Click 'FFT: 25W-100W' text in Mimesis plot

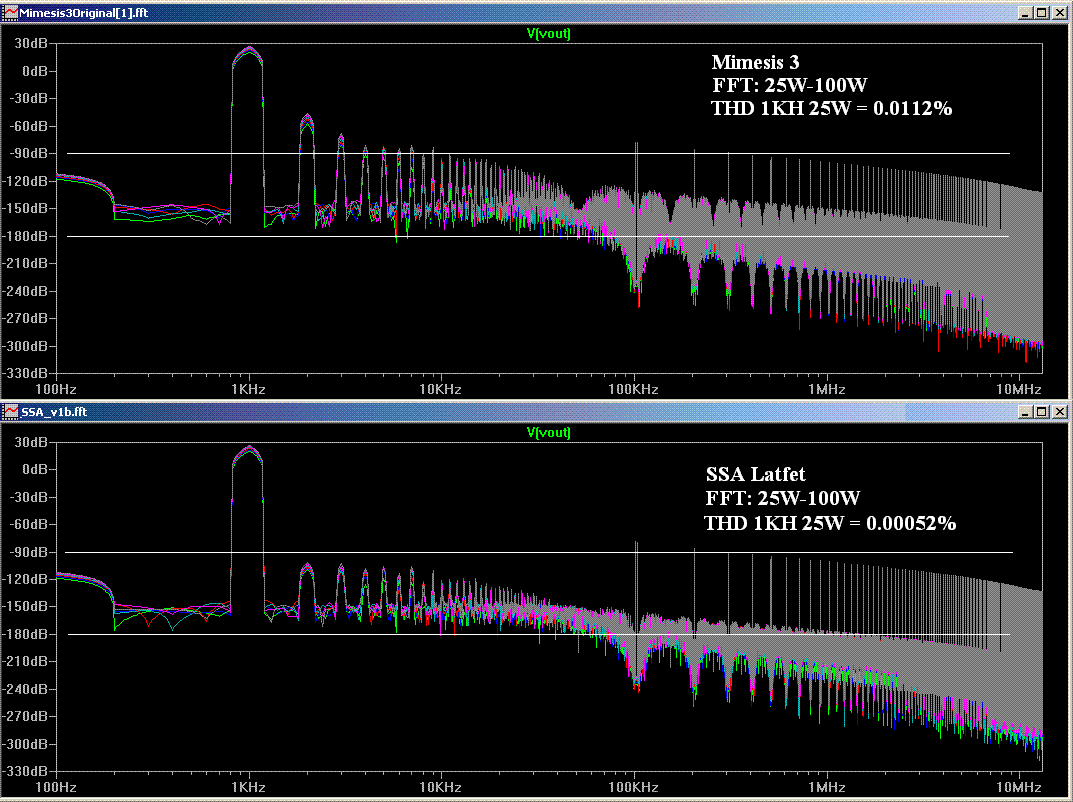pyautogui.click(x=790, y=86)
